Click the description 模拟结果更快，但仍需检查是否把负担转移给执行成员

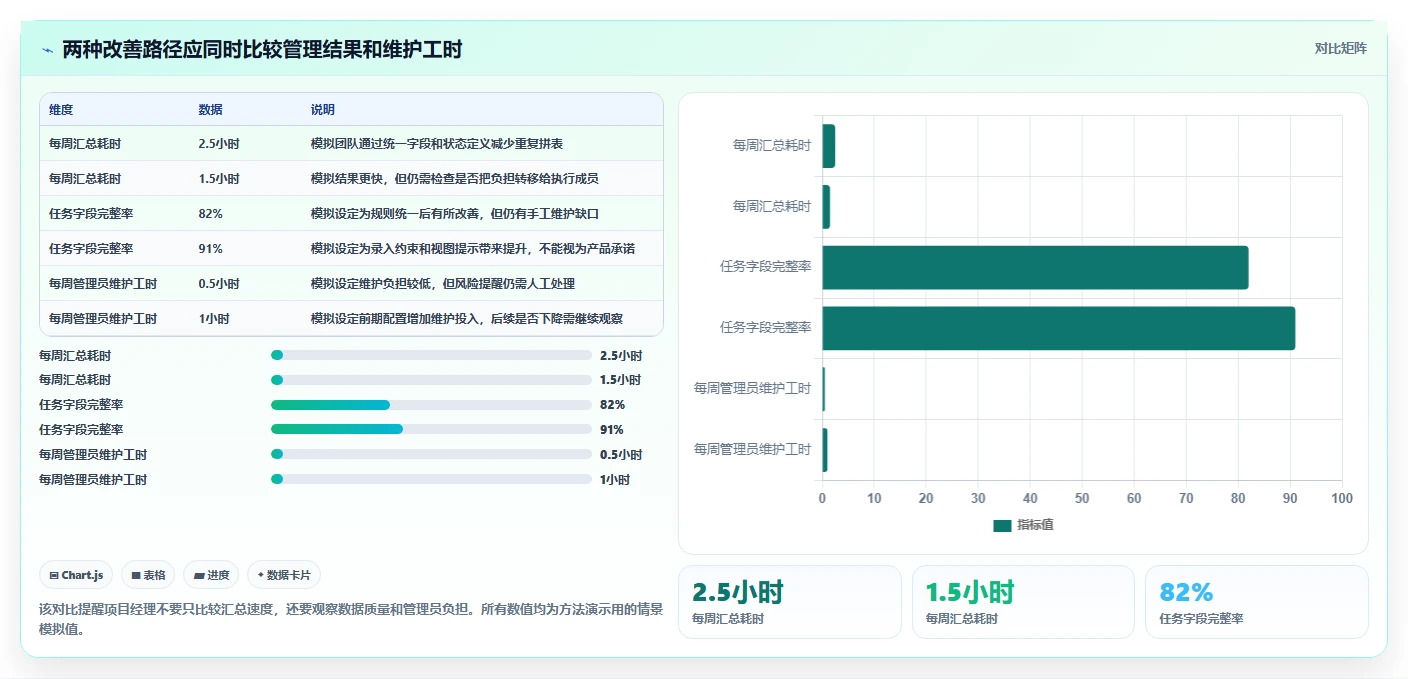tap(455, 179)
